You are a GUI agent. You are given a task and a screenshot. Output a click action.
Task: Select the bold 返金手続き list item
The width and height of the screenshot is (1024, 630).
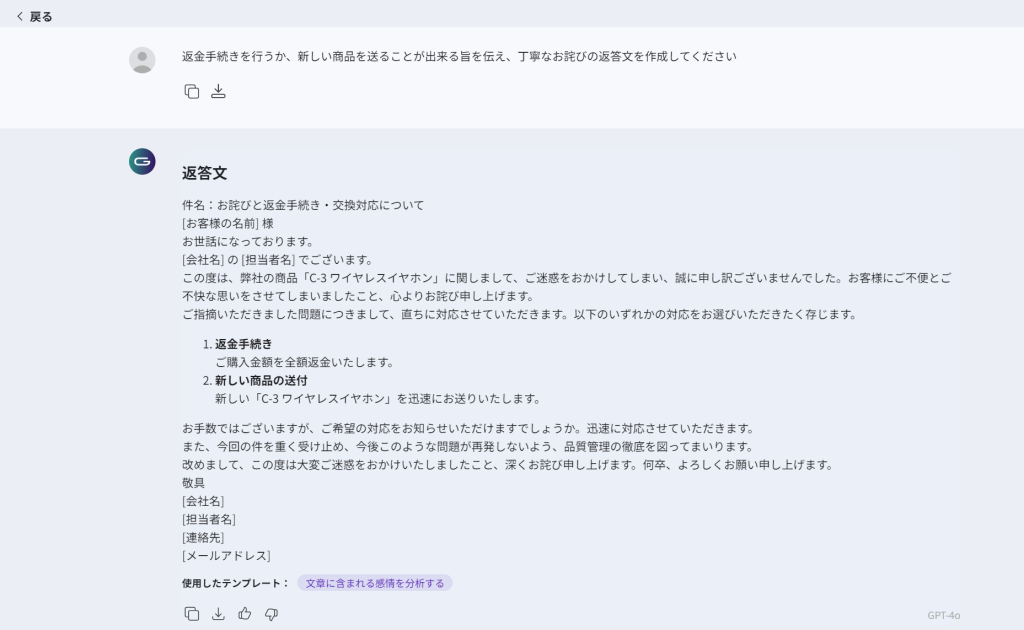pos(243,344)
